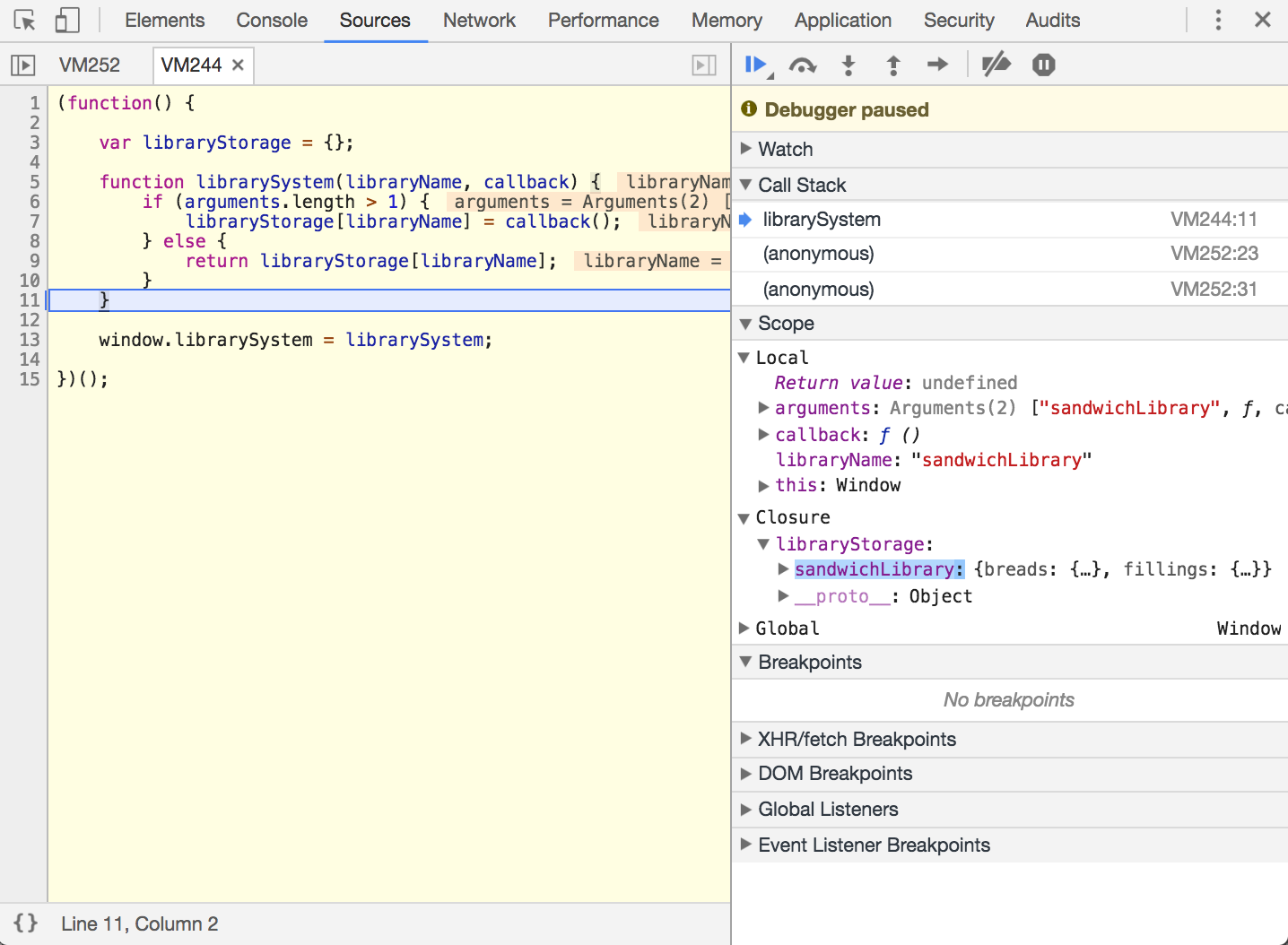Screen dimensions: 1288x945
Task: Click the Return value: undefined row
Action: point(896,383)
